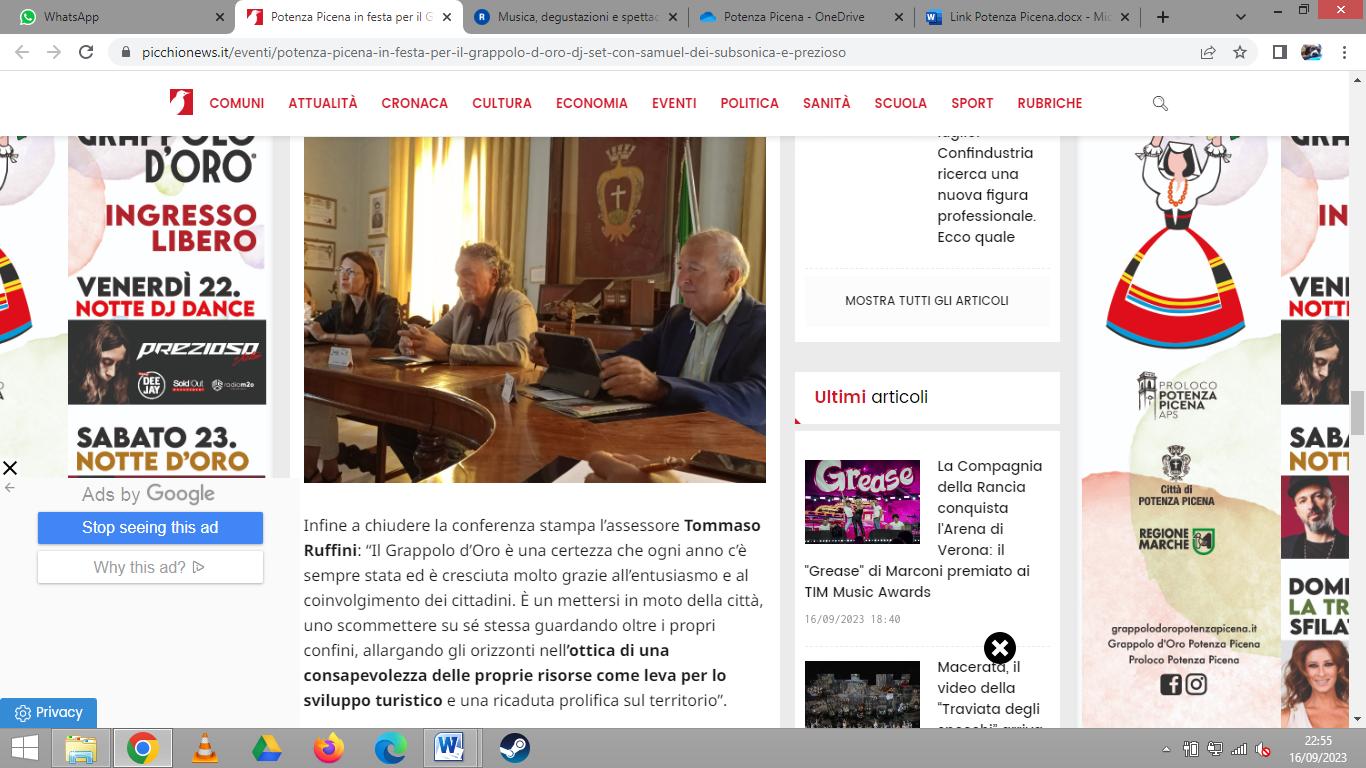1366x768 pixels.
Task: Open the site search magnifier icon
Action: point(1160,103)
